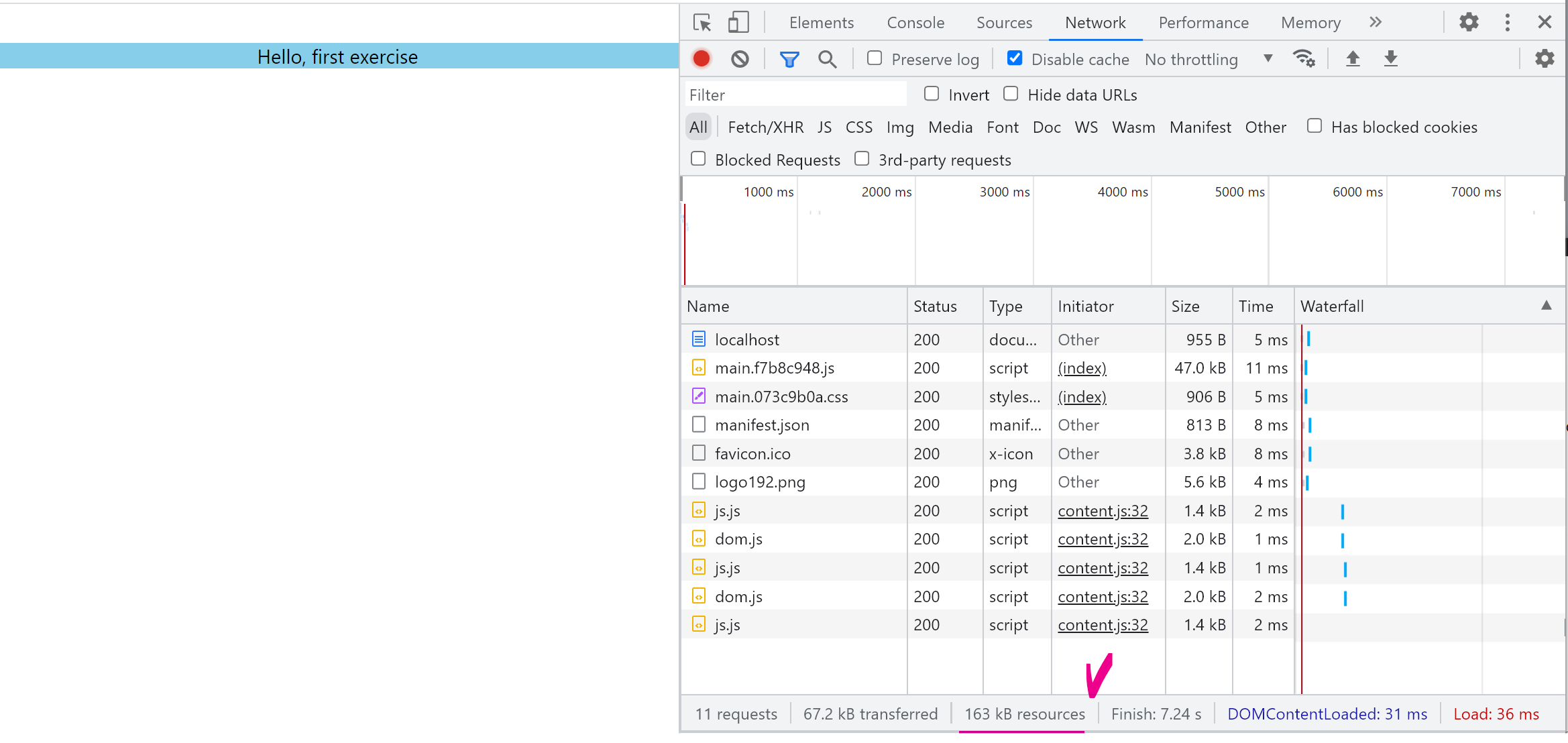
Task: Filter requests by Fetch/XHR type
Action: 765,127
